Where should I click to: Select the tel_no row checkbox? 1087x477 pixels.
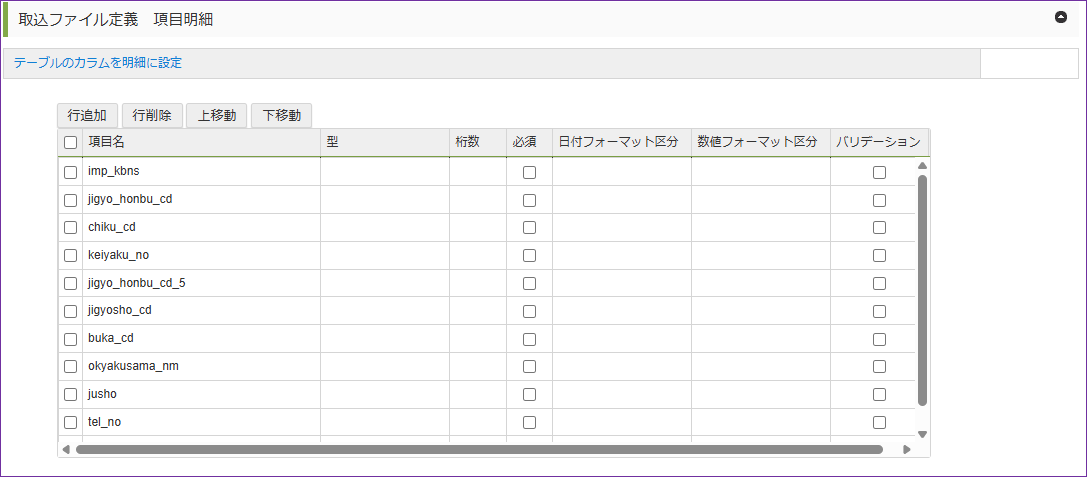pyautogui.click(x=70, y=422)
